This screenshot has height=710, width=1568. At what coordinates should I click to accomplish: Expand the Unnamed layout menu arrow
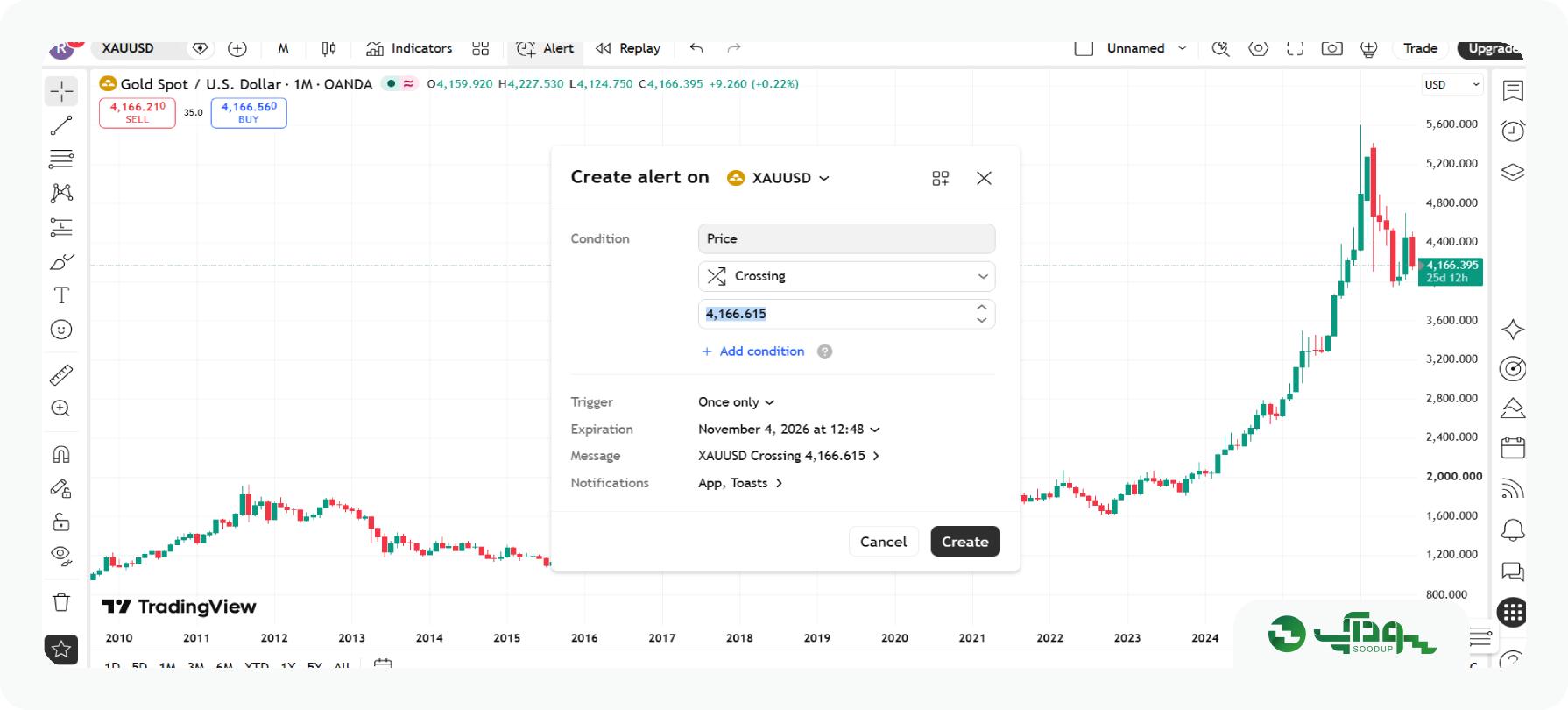1182,48
